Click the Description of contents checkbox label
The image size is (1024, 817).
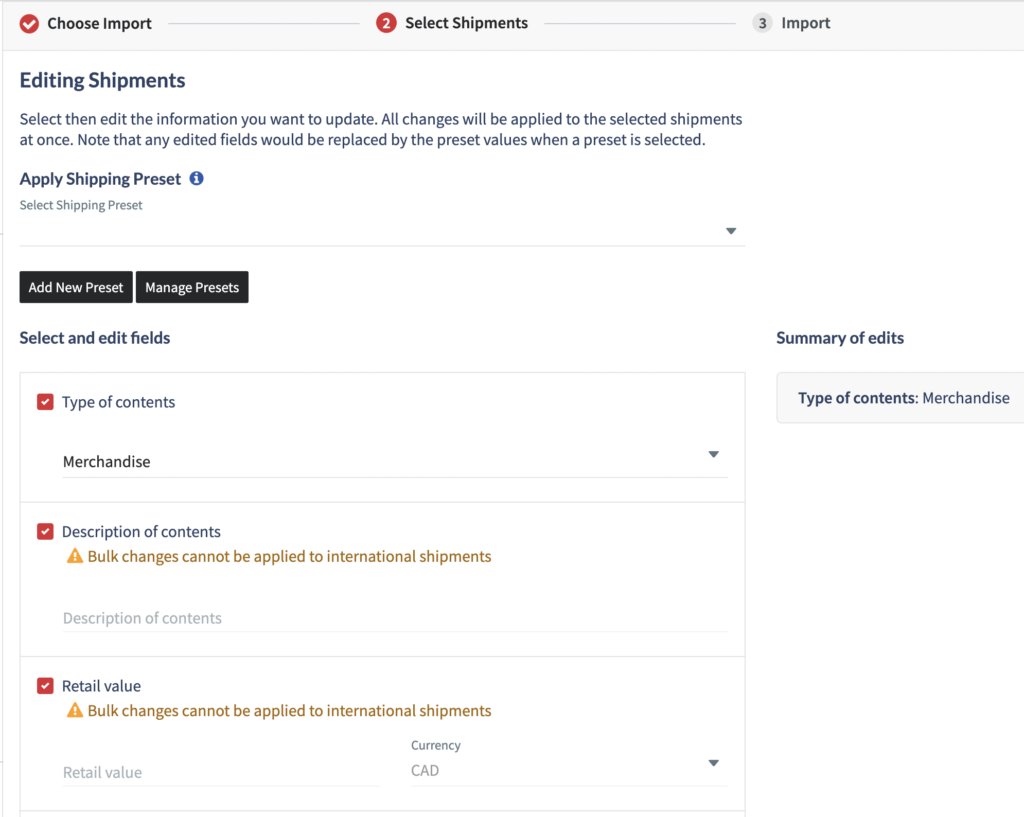(141, 532)
